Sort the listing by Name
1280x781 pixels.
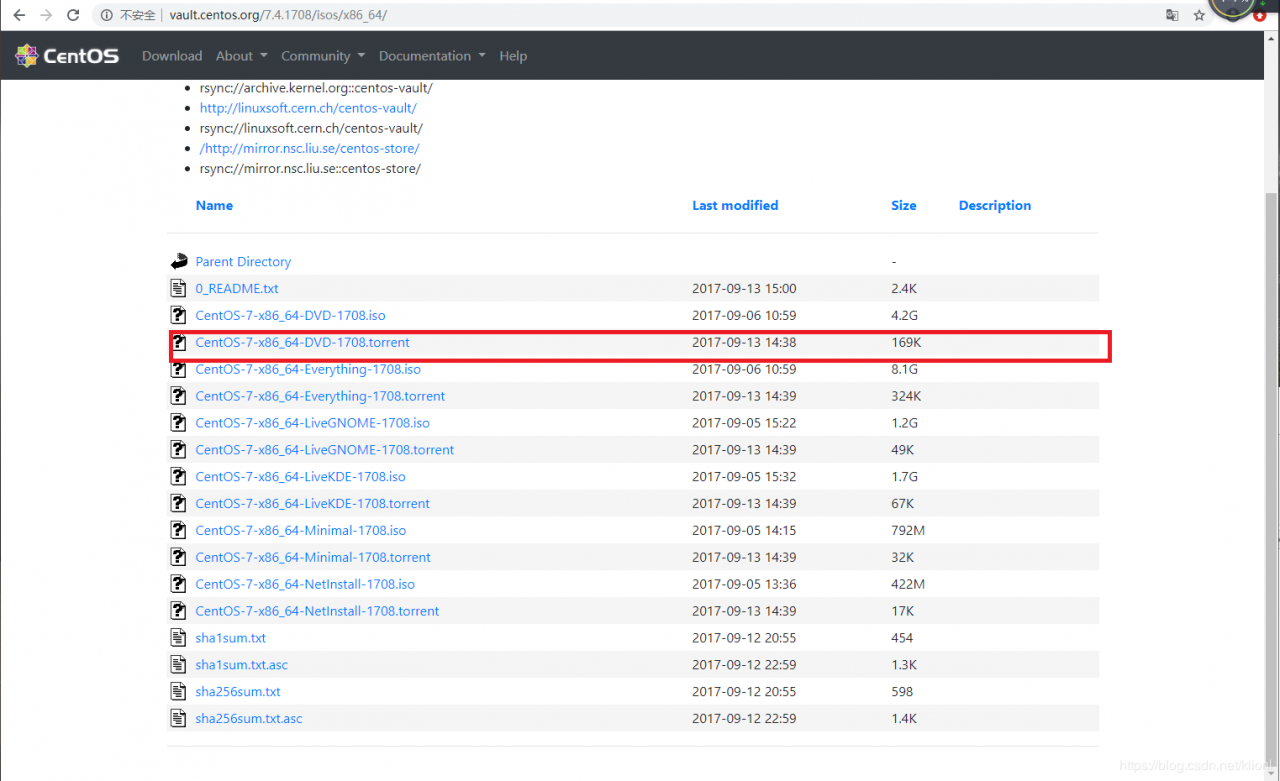[214, 205]
